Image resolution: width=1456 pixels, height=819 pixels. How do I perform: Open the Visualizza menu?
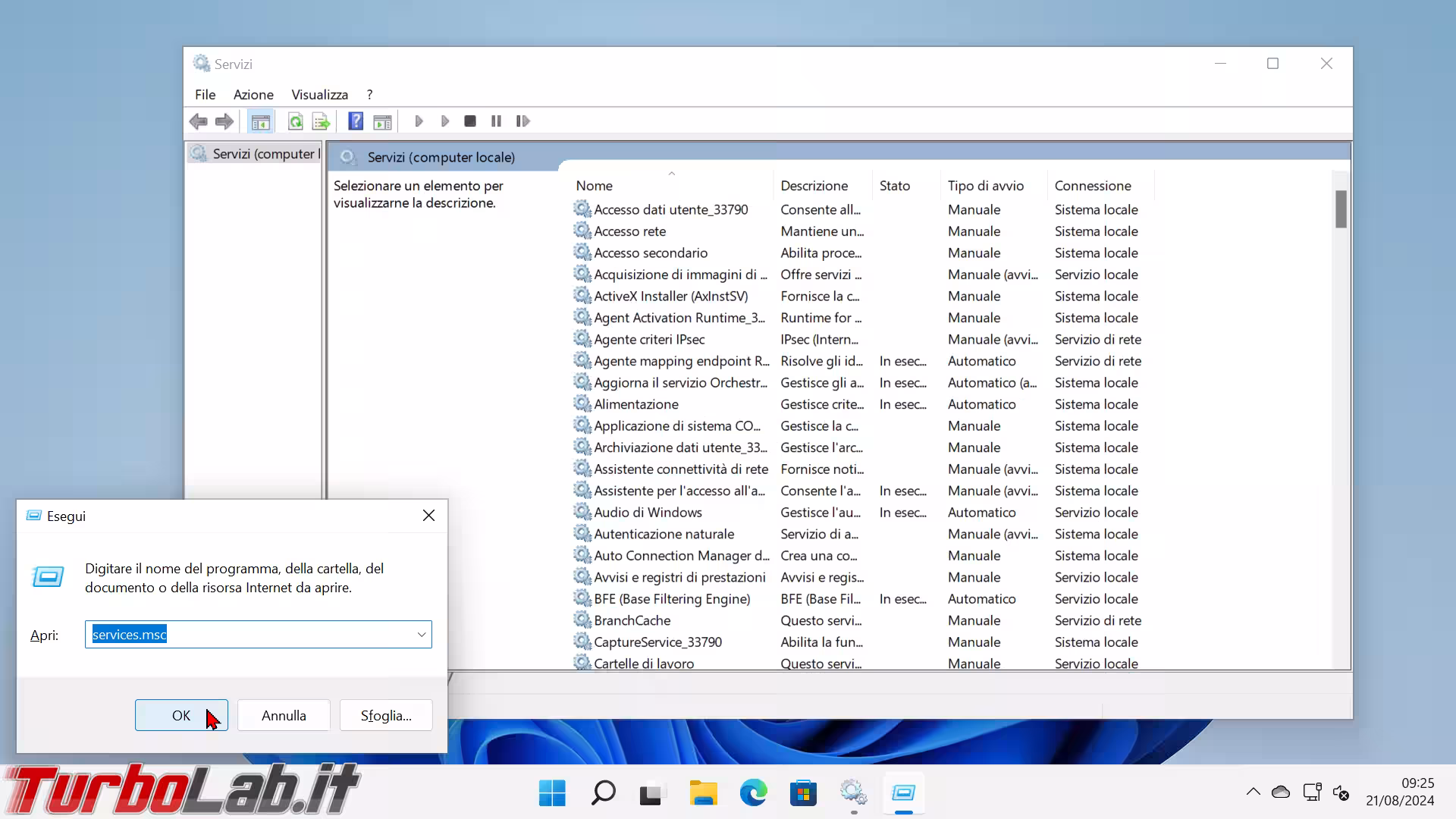[x=319, y=95]
